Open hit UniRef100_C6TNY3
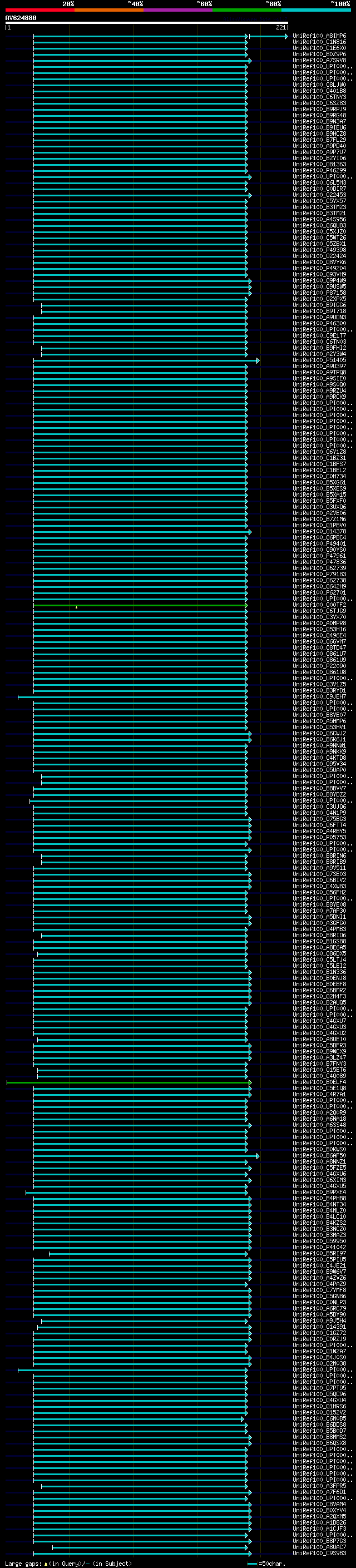The image size is (356, 1568). click(319, 97)
